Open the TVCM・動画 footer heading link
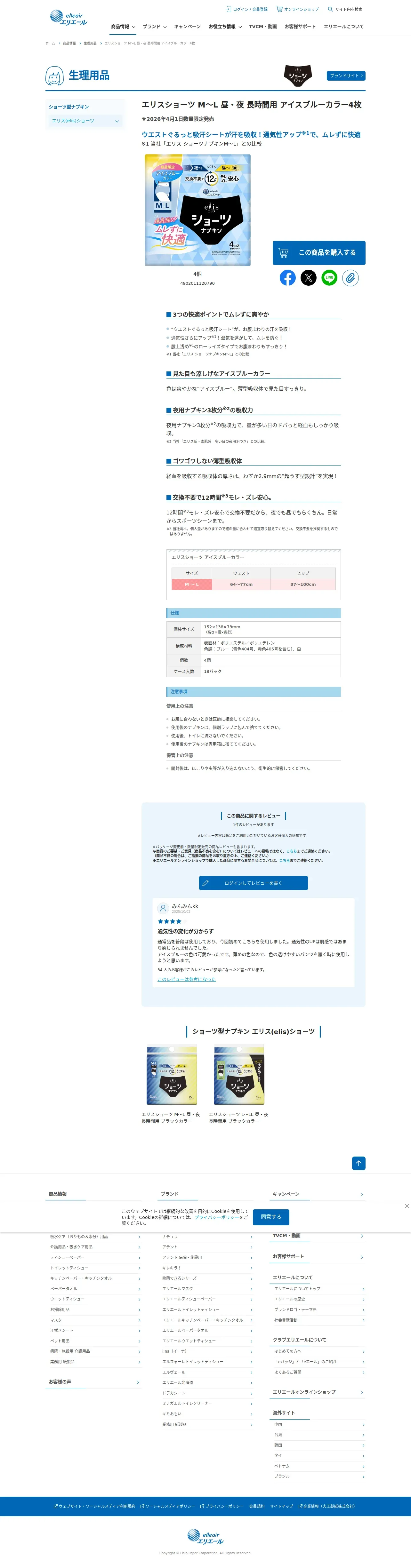 (286, 1236)
